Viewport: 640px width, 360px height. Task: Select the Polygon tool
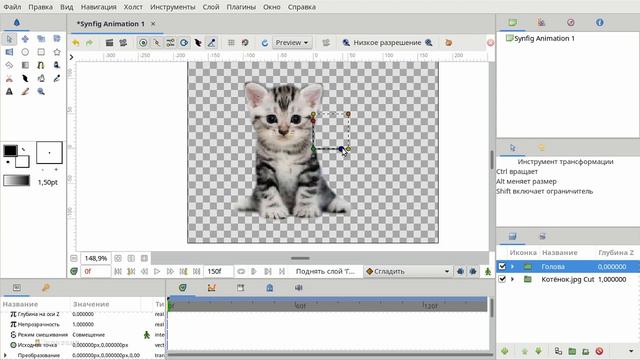click(9, 65)
